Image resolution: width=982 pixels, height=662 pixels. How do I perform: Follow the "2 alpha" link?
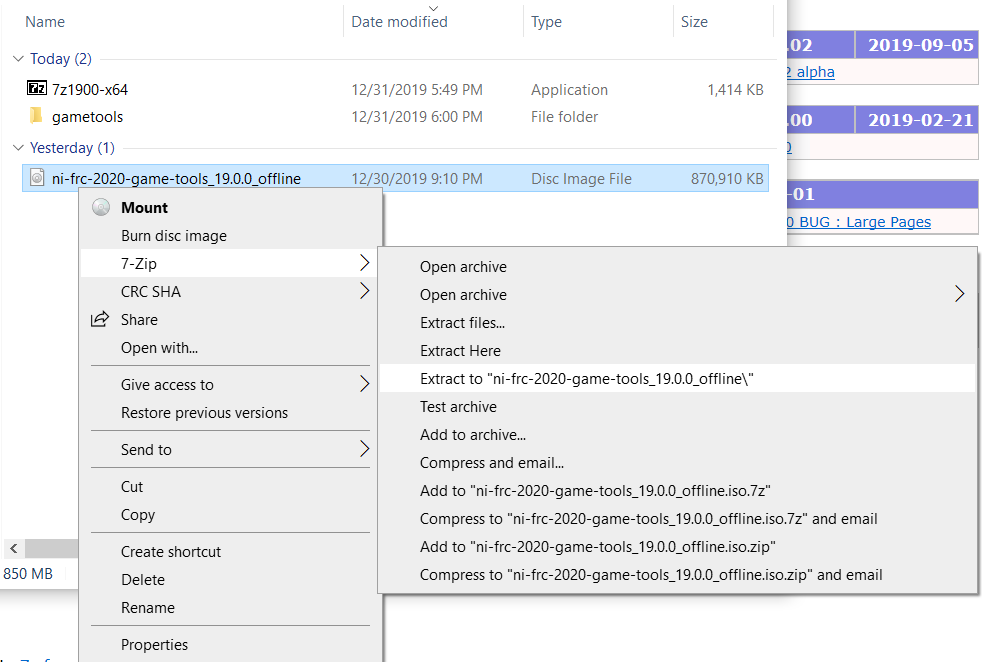pos(811,72)
